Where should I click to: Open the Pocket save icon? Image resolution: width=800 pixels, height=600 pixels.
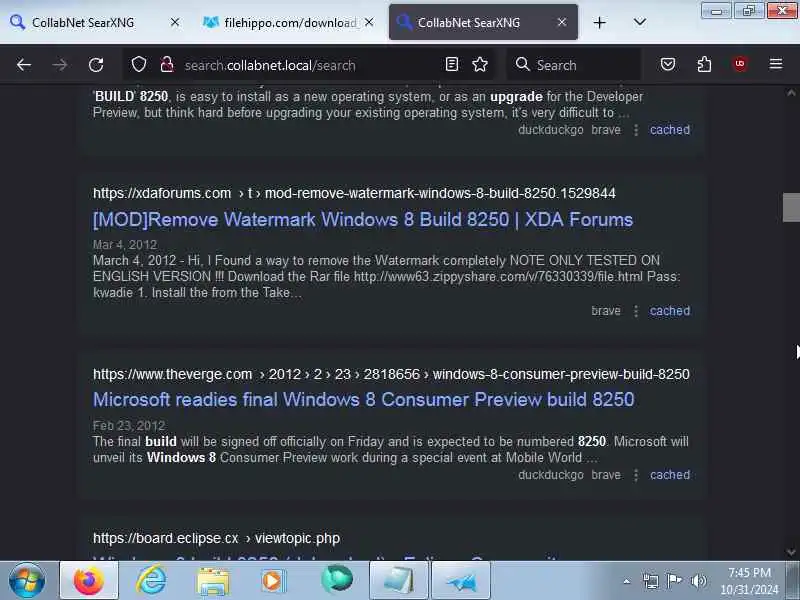668,64
